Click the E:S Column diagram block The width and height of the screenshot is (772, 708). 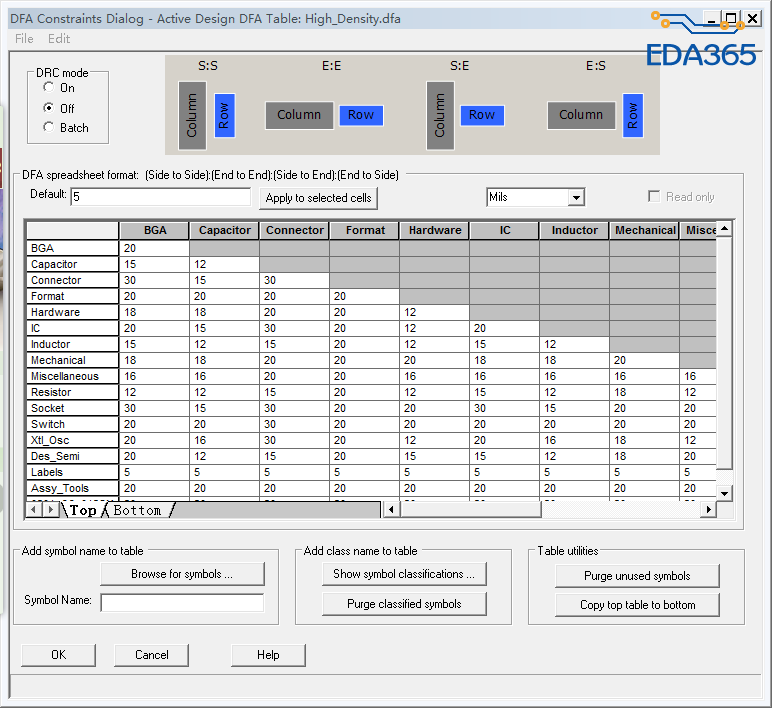[x=581, y=115]
